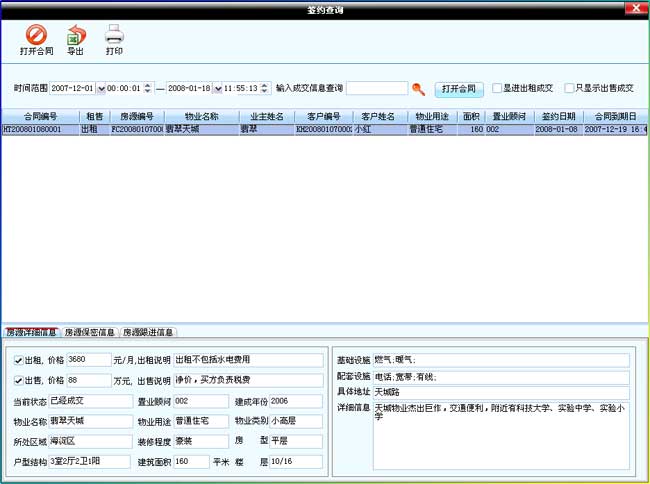Image resolution: width=650 pixels, height=484 pixels.
Task: Enable 只显示出售成交 checkbox
Action: tap(569, 88)
